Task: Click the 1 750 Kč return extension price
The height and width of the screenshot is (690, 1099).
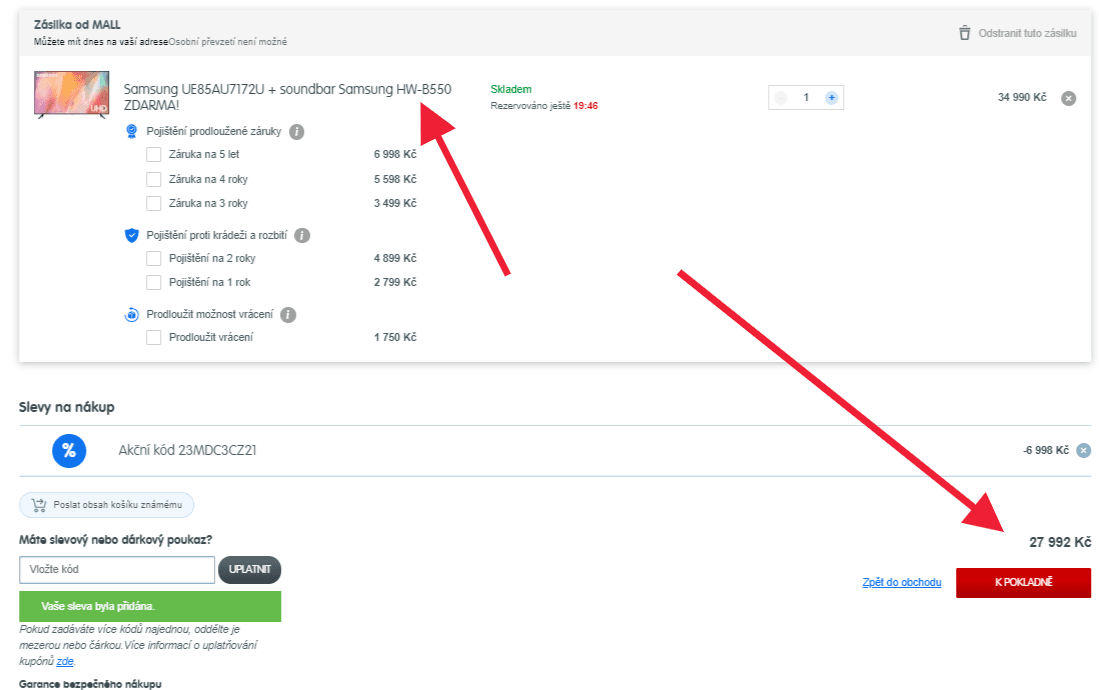Action: [395, 337]
